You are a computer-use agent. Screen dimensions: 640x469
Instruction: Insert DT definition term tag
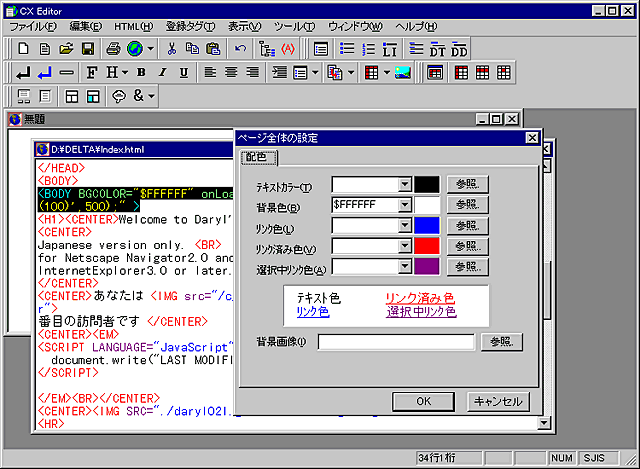click(x=437, y=49)
